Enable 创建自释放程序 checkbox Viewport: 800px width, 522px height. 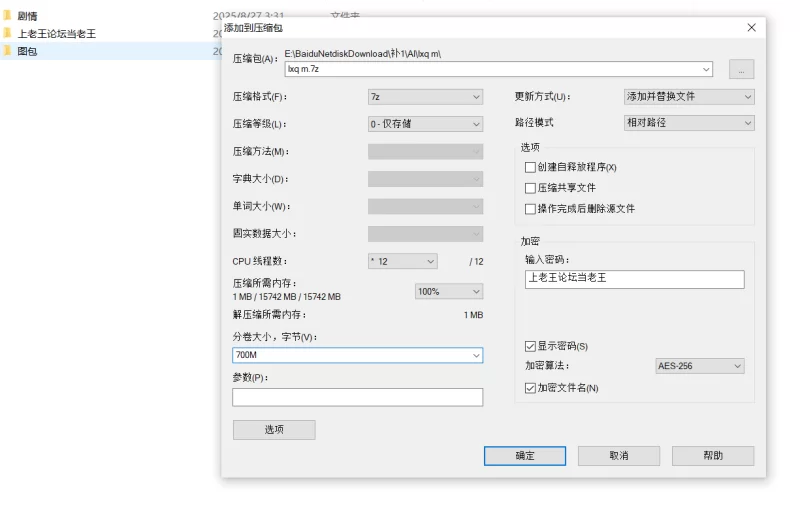click(x=530, y=167)
